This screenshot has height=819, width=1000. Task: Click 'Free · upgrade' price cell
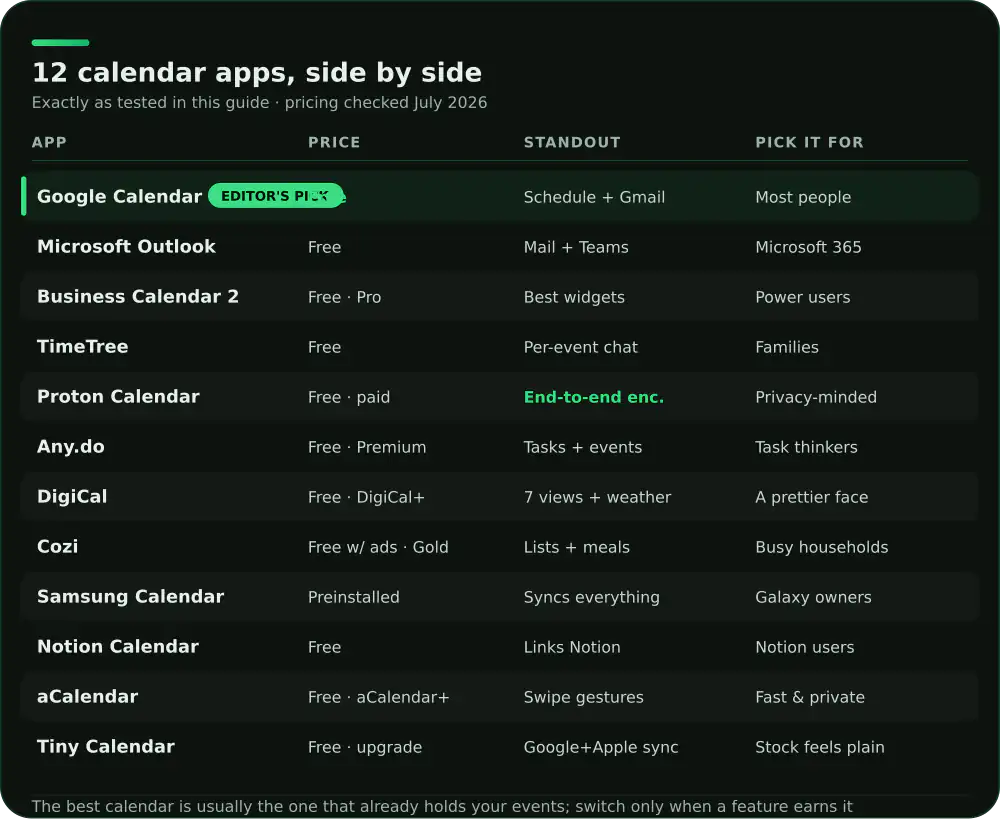[365, 748]
